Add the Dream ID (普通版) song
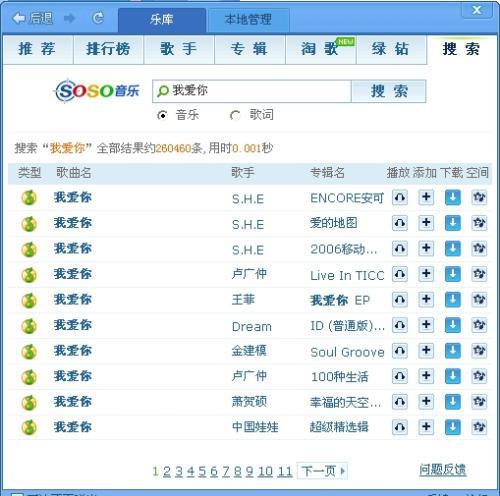The image size is (500, 496). 426,325
